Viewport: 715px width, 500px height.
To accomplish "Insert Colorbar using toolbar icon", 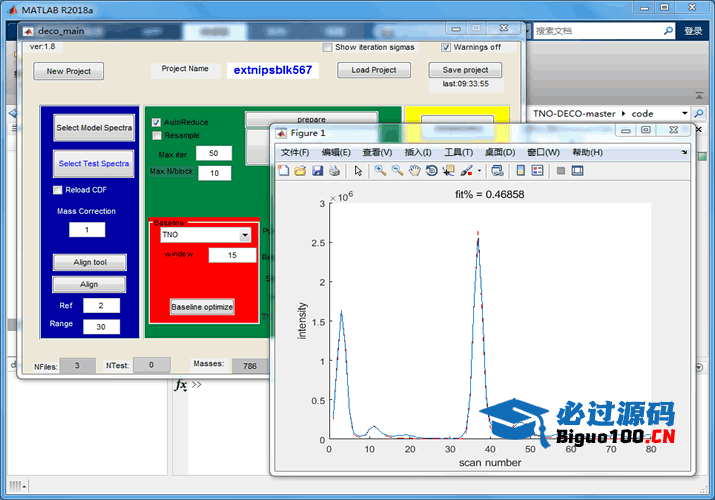I will pos(520,171).
